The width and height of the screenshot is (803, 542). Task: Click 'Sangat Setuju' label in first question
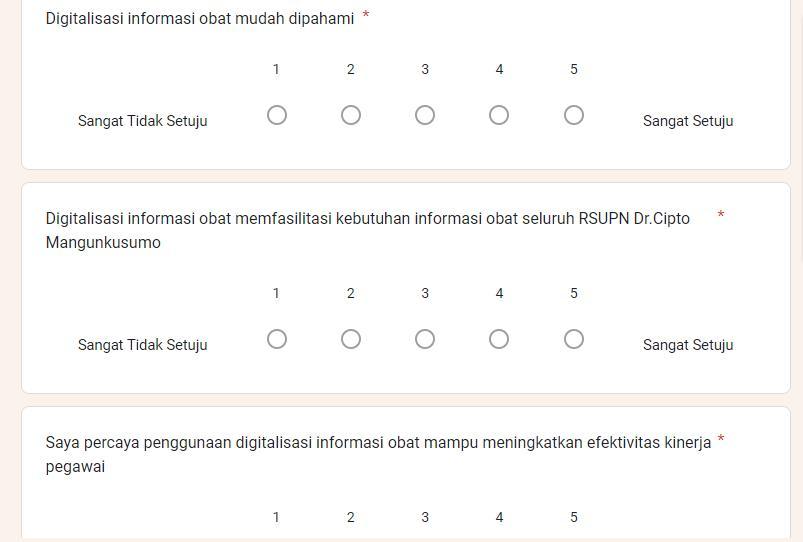(x=688, y=121)
